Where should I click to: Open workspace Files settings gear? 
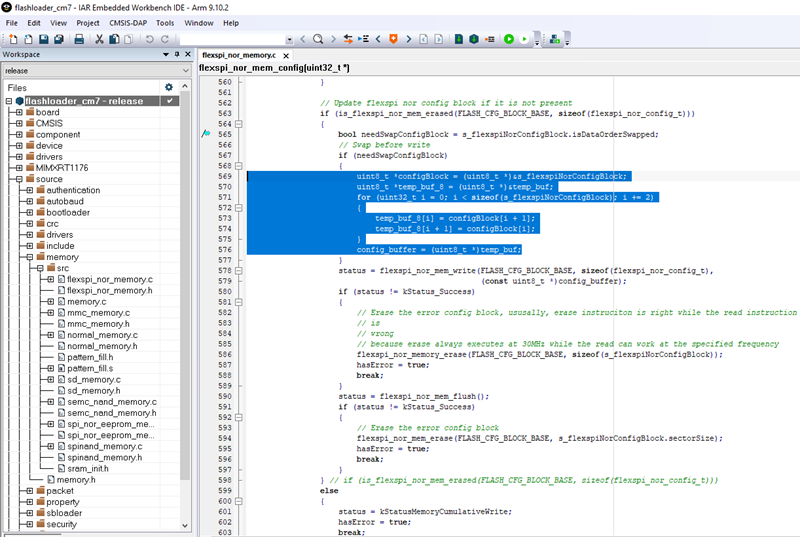pyautogui.click(x=169, y=87)
